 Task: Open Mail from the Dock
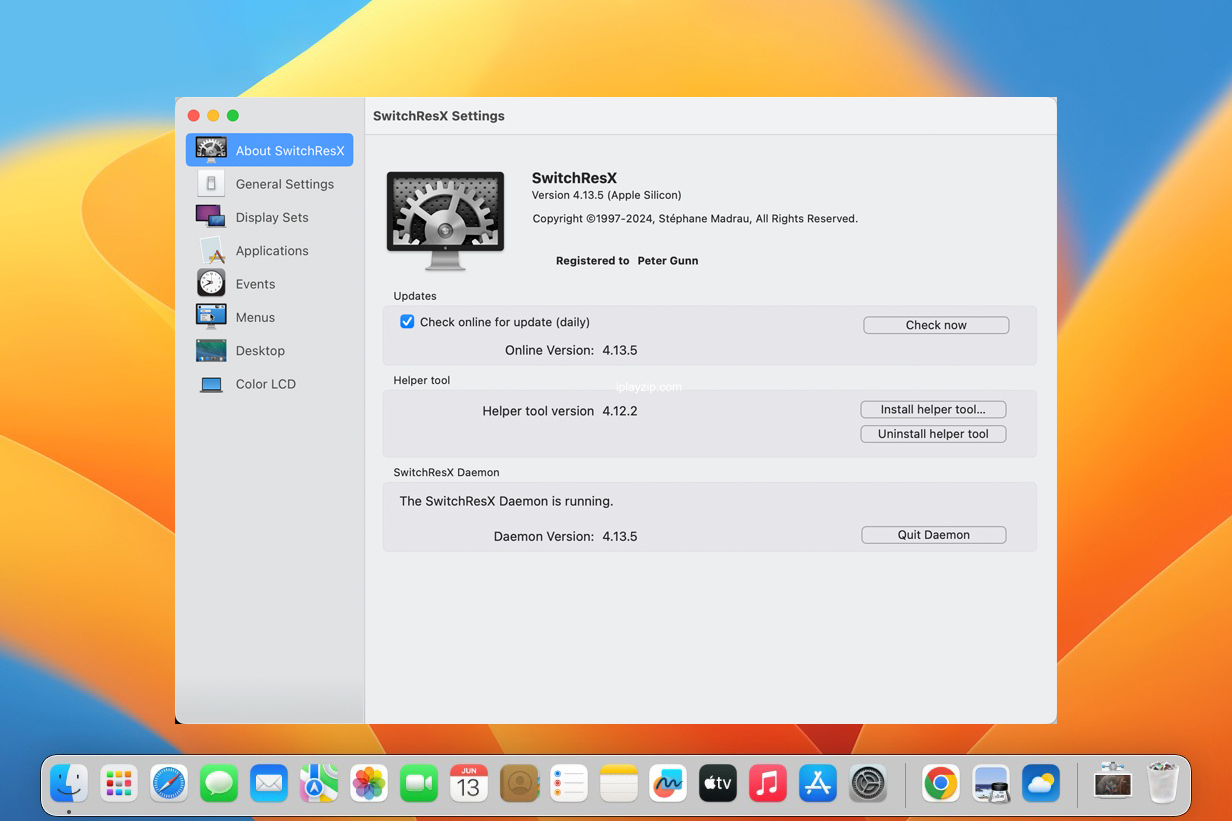click(269, 783)
